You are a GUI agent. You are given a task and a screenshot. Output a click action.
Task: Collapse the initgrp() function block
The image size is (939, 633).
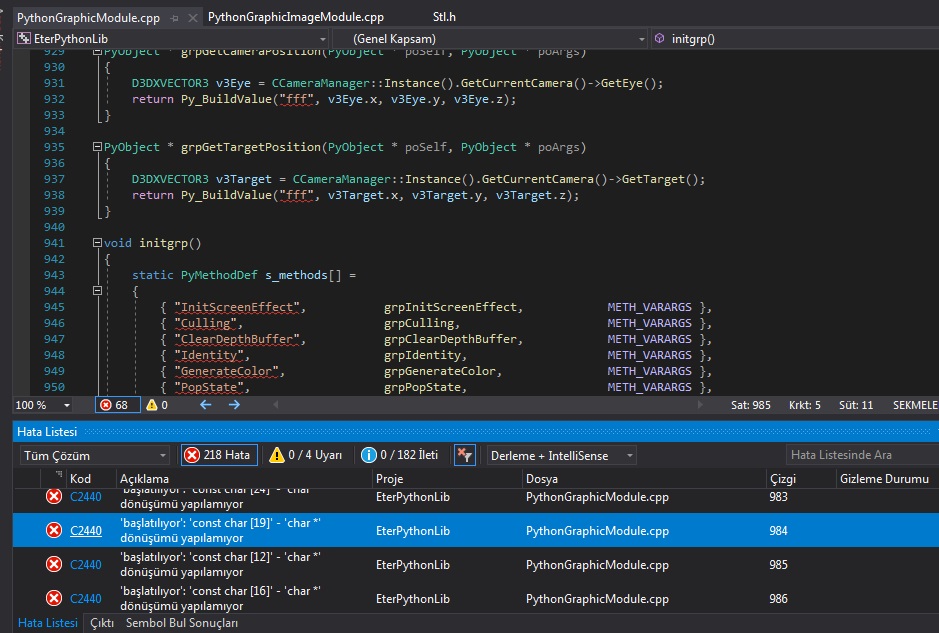97,243
